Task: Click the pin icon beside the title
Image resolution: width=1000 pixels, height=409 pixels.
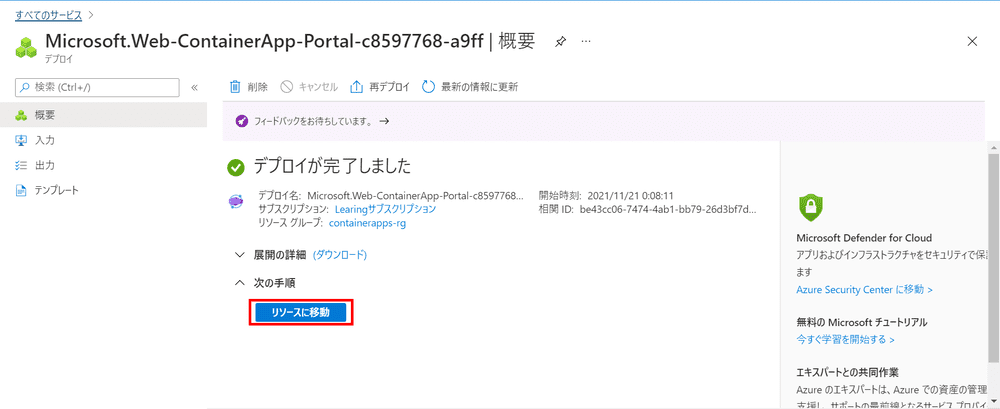Action: click(560, 41)
